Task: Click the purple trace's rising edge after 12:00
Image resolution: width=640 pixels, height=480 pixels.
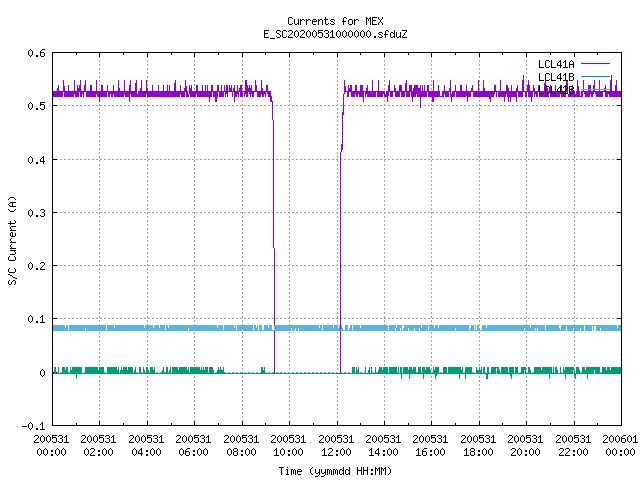Action: pos(341,233)
